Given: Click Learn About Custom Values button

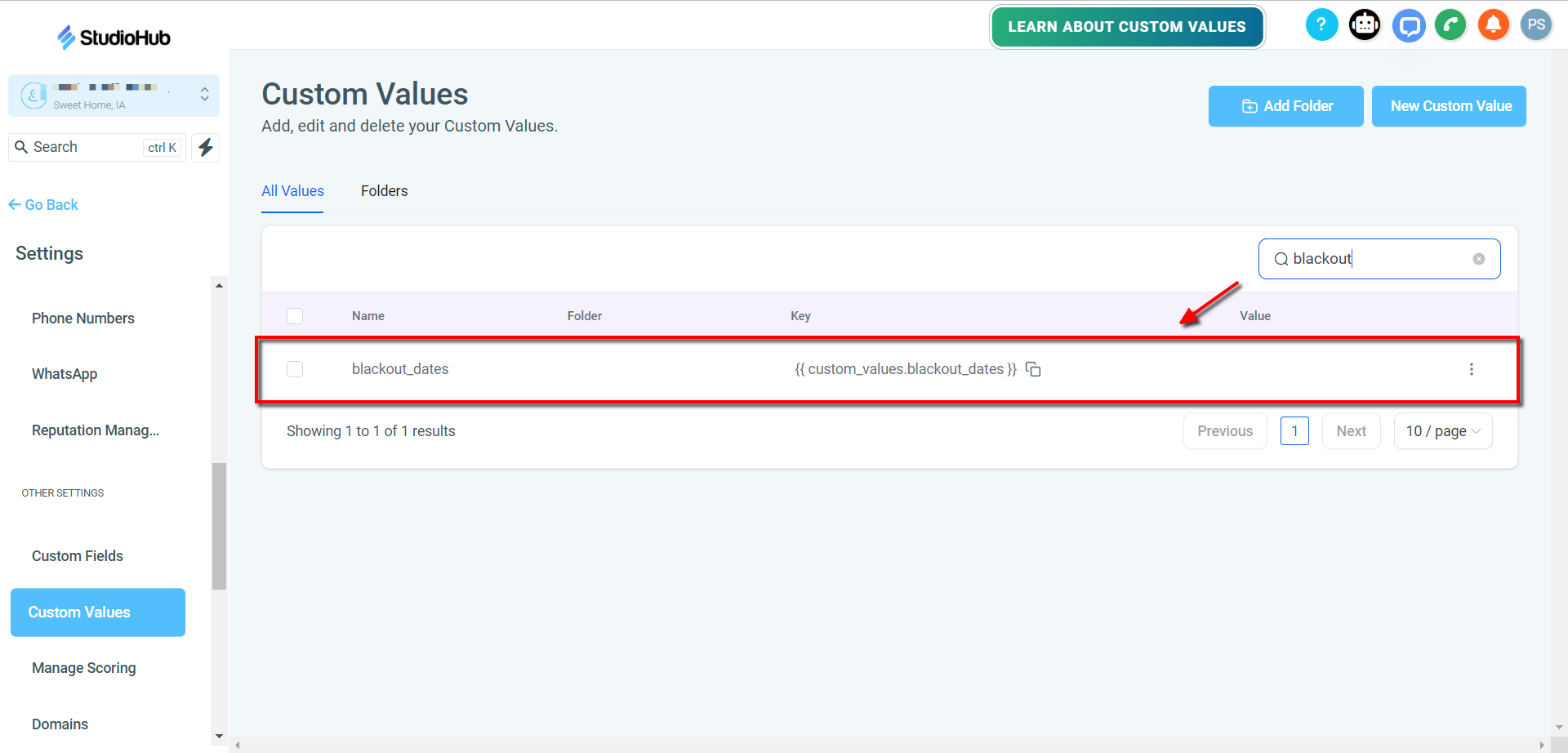Looking at the screenshot, I should pyautogui.click(x=1127, y=27).
